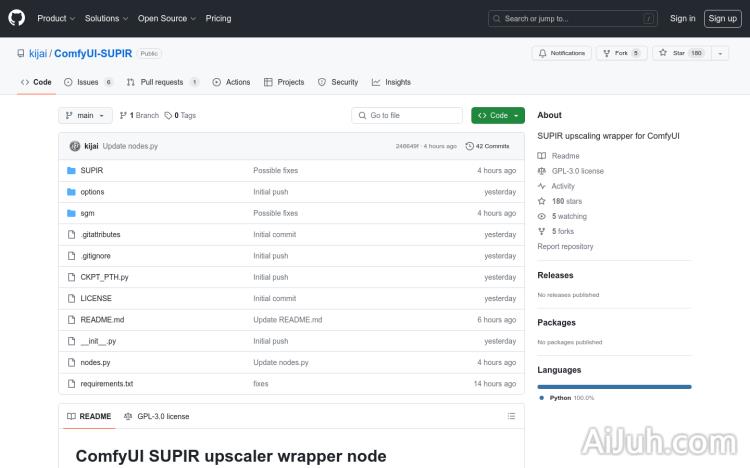Click the Python language bar

click(614, 386)
